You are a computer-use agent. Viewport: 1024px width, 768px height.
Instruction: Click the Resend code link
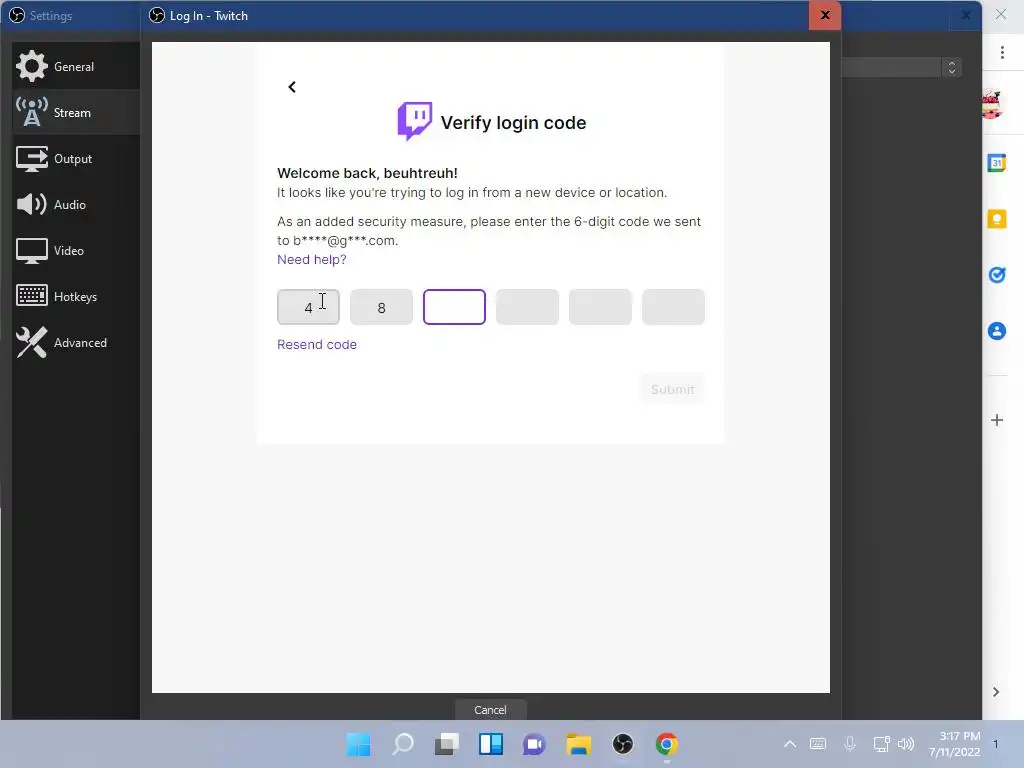click(317, 344)
